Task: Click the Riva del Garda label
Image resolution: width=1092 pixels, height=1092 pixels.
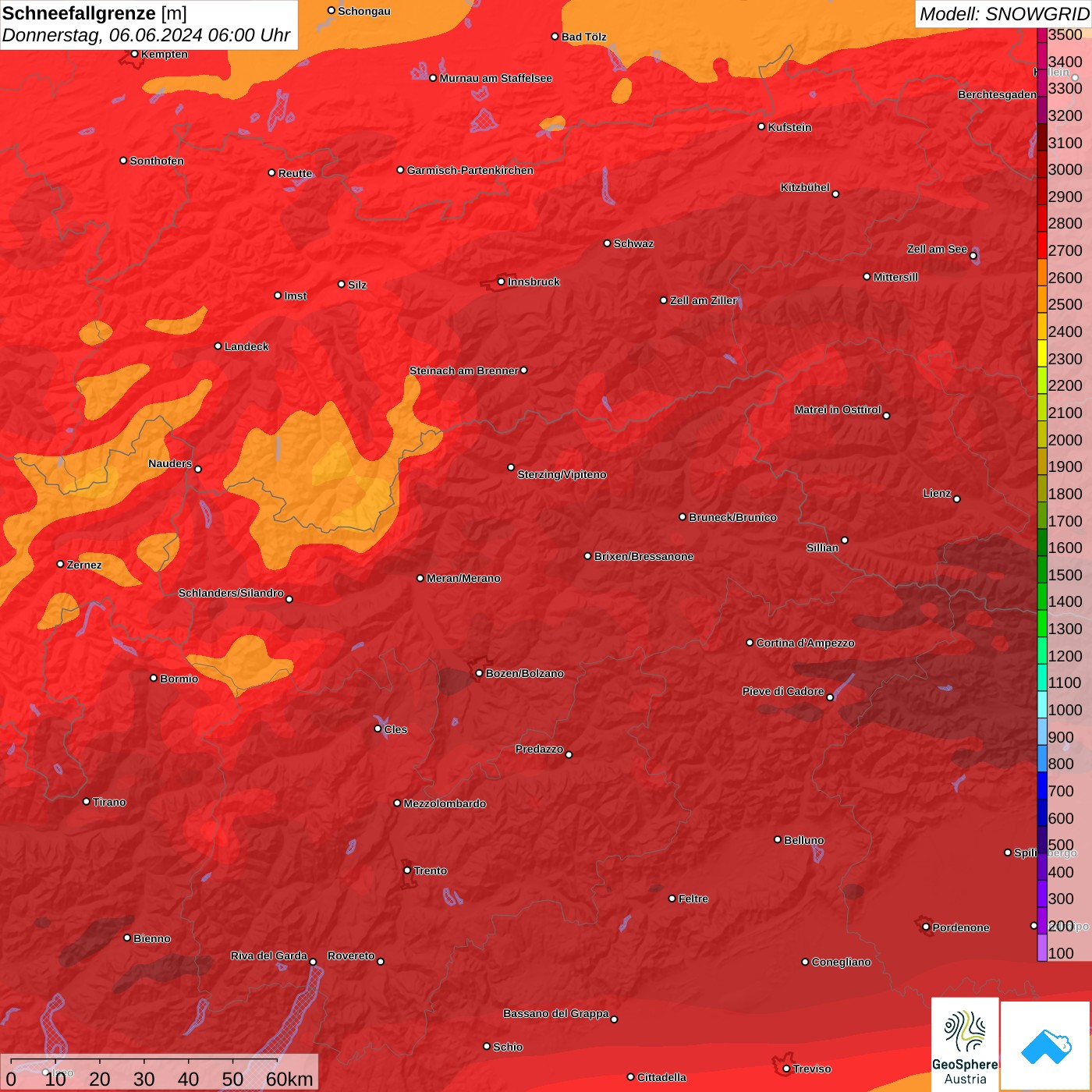Action: click(269, 955)
